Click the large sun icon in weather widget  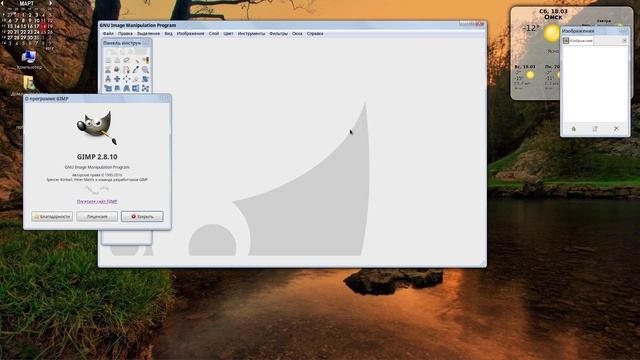tap(552, 33)
